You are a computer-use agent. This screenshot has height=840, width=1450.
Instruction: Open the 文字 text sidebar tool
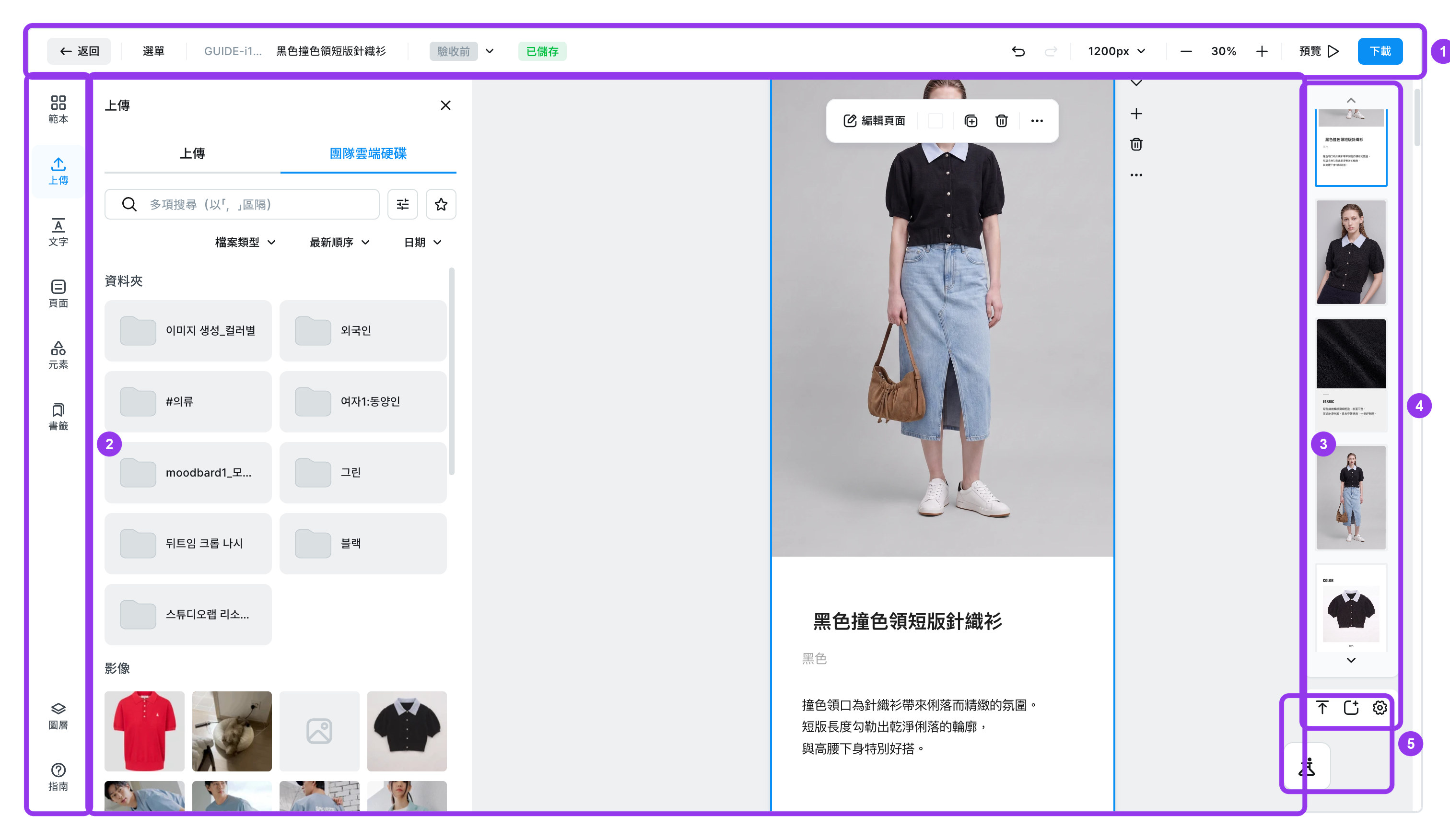[x=58, y=232]
